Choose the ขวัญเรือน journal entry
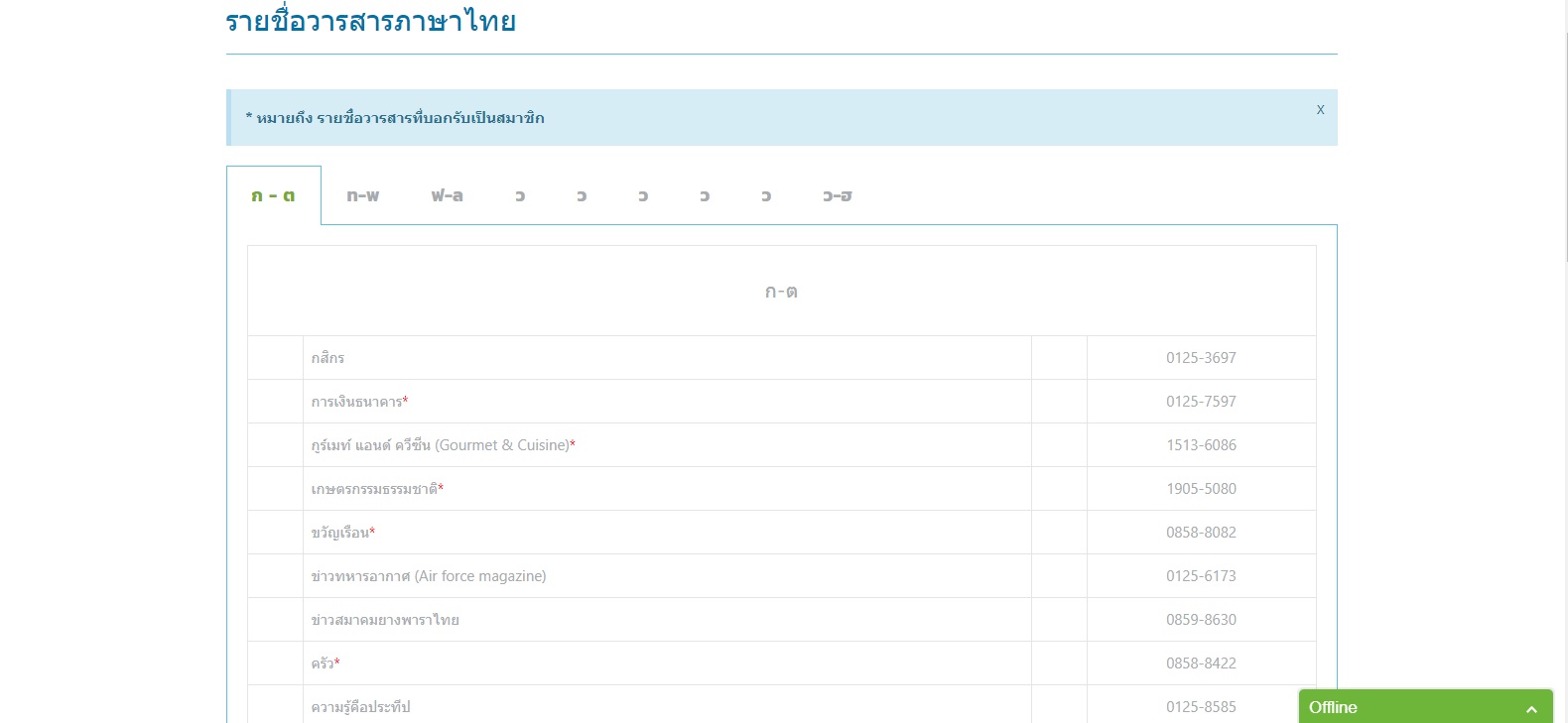The width and height of the screenshot is (1568, 723). (x=340, y=533)
